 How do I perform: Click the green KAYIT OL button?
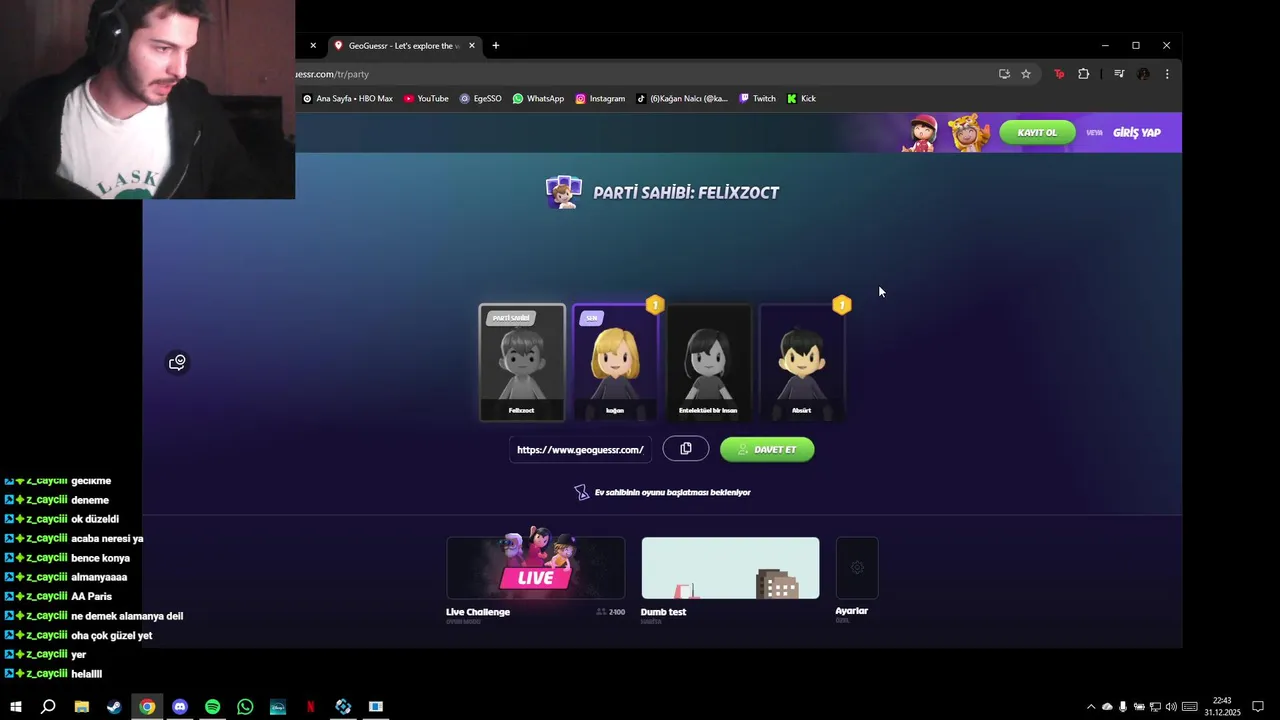[x=1037, y=132]
